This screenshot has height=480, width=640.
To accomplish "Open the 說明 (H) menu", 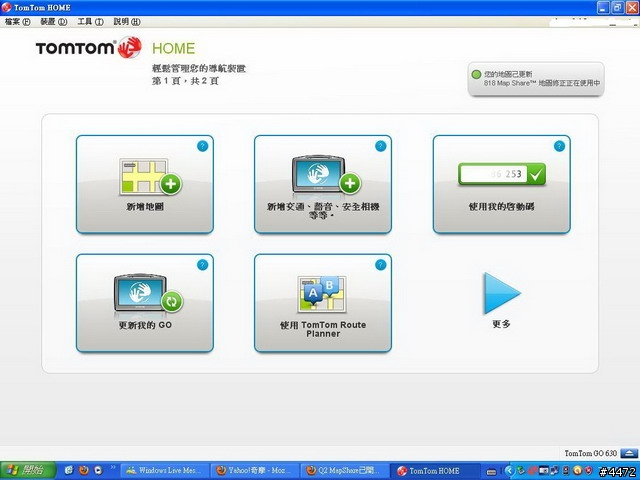I will [127, 22].
